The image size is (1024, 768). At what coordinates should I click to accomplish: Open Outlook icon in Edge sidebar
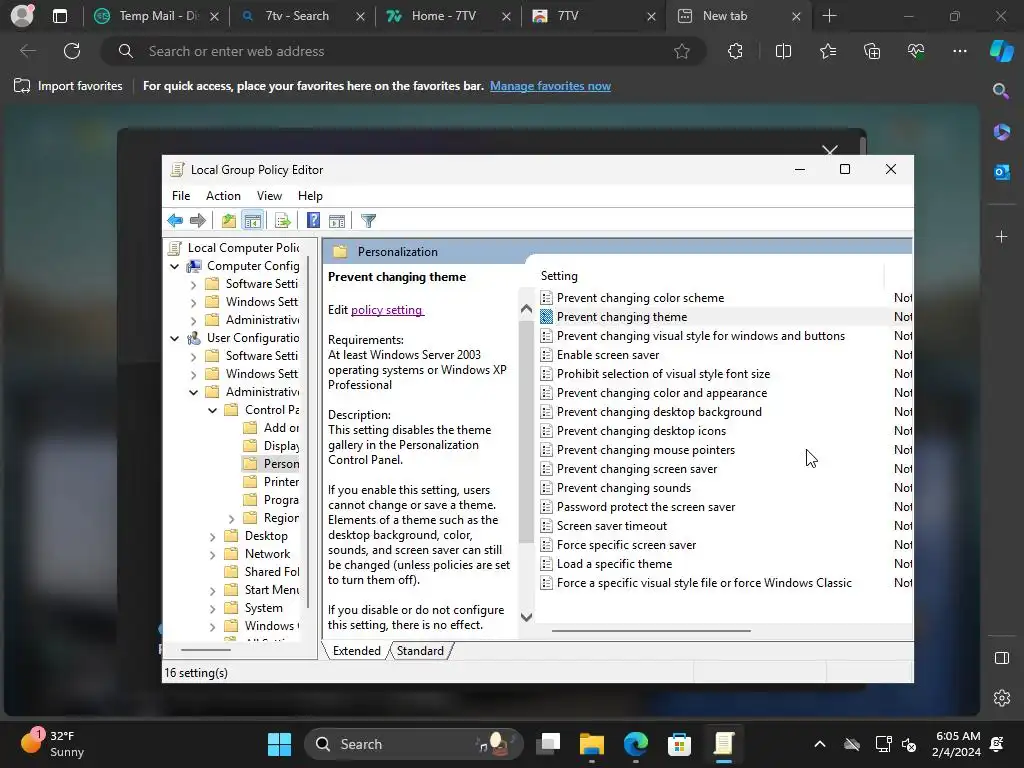(1001, 172)
